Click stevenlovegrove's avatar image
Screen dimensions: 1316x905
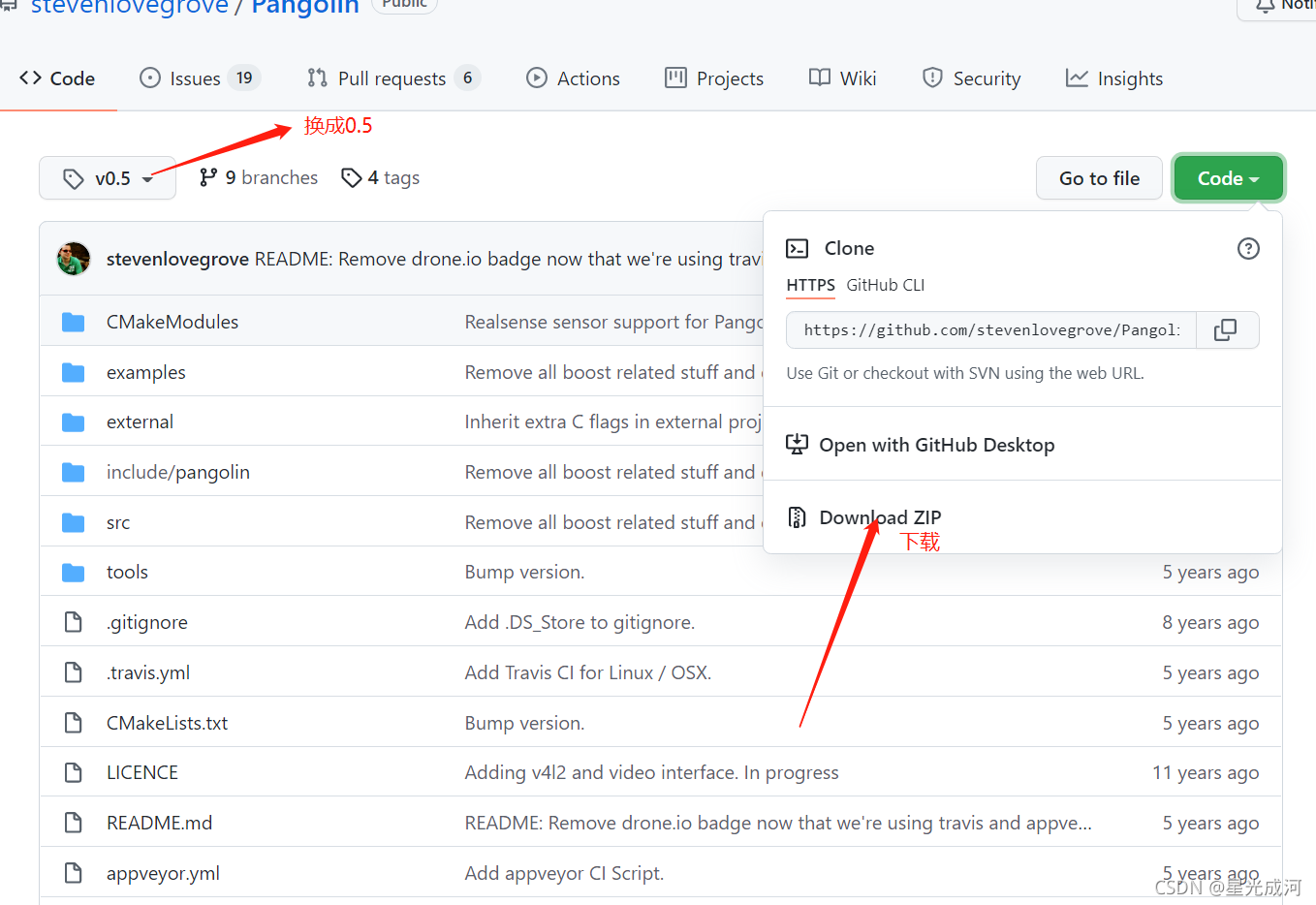click(74, 259)
